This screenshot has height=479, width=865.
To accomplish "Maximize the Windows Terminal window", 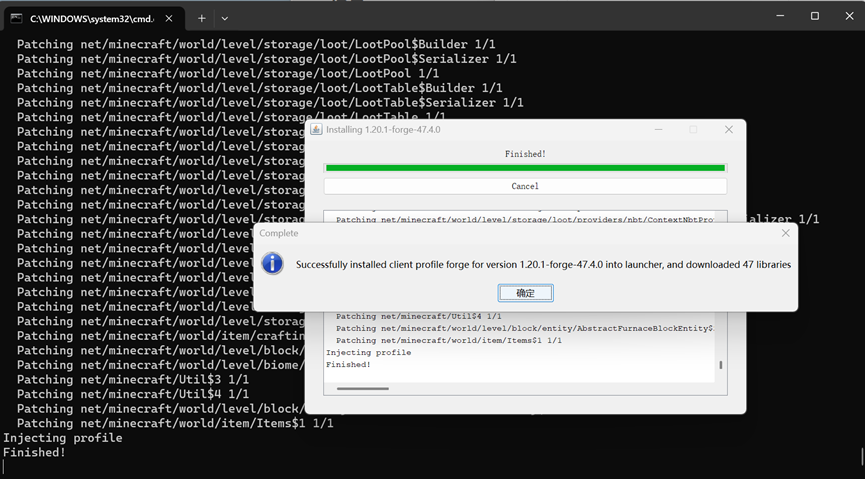I will pyautogui.click(x=815, y=16).
